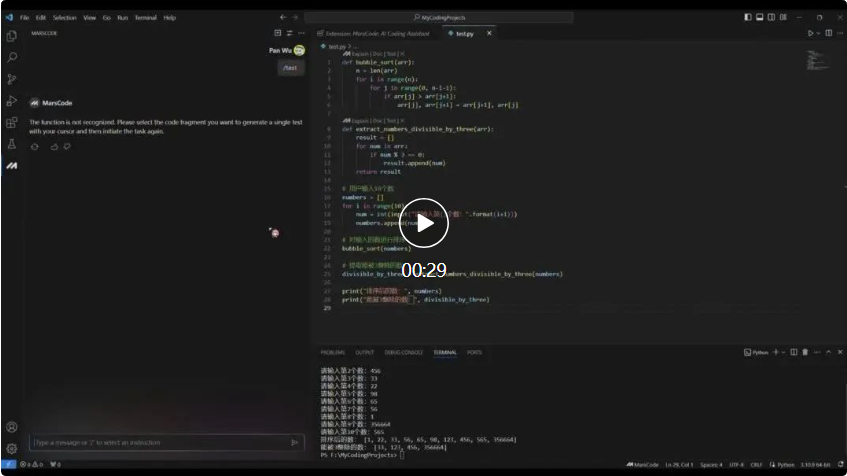The width and height of the screenshot is (847, 476).
Task: Toggle the bottom panel layout button
Action: (x=759, y=17)
